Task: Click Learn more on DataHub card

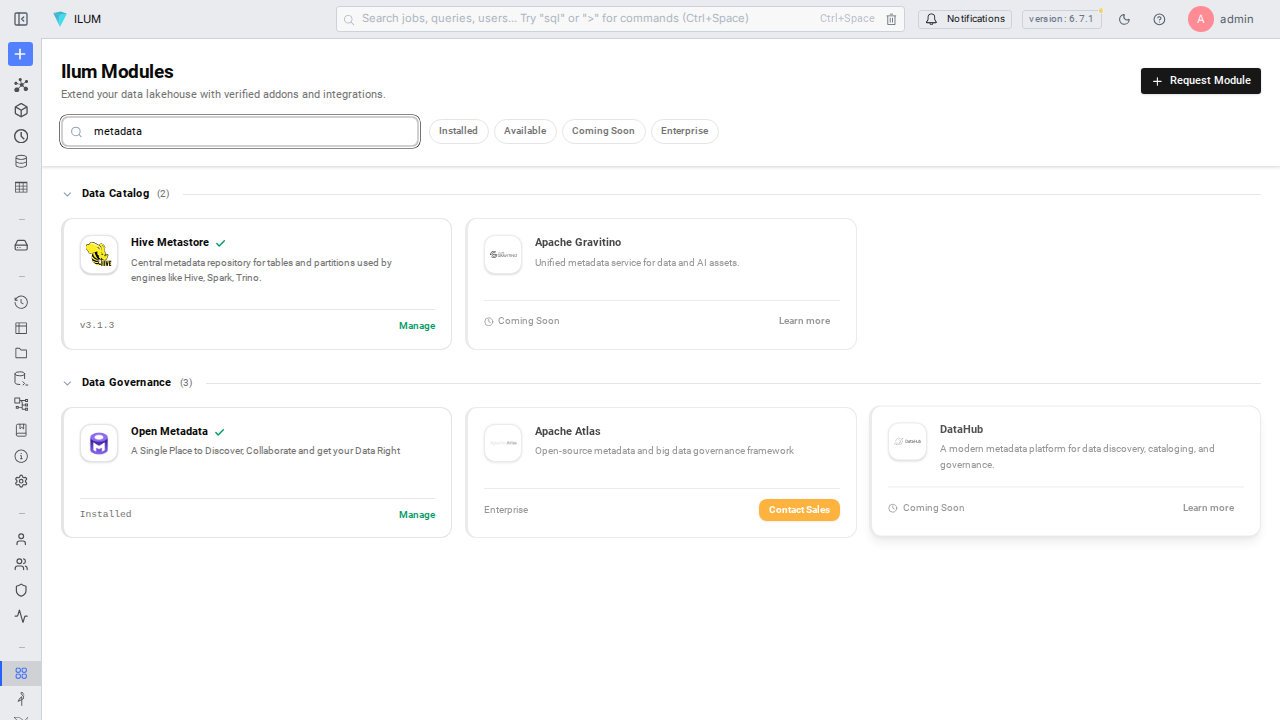Action: (x=1208, y=508)
